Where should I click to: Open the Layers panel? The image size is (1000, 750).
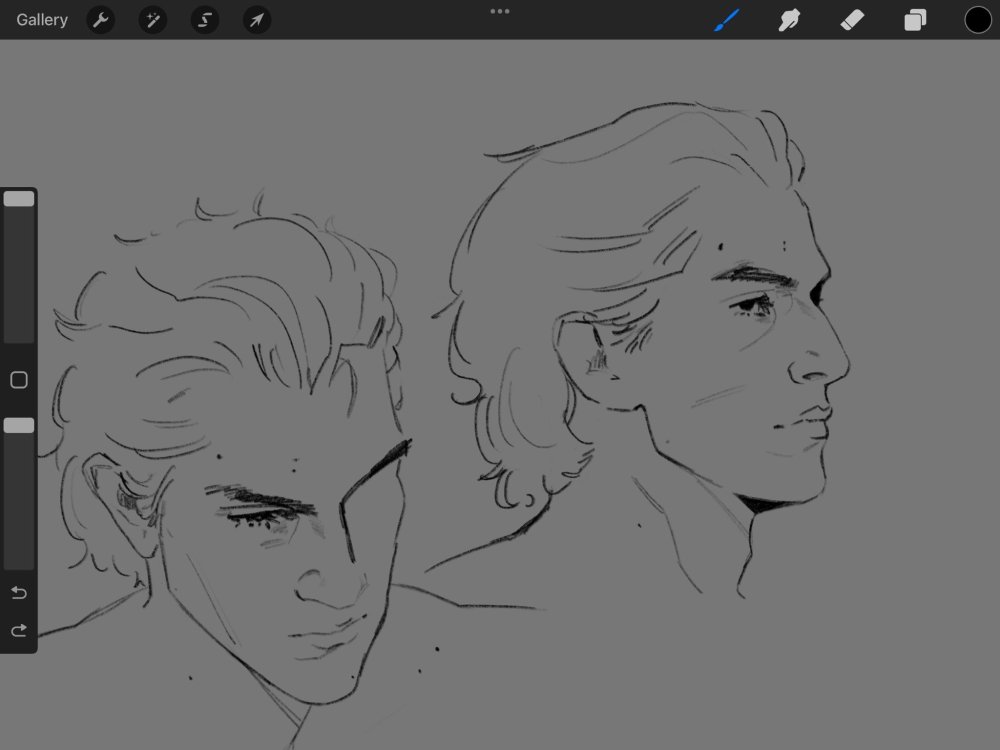coord(915,20)
